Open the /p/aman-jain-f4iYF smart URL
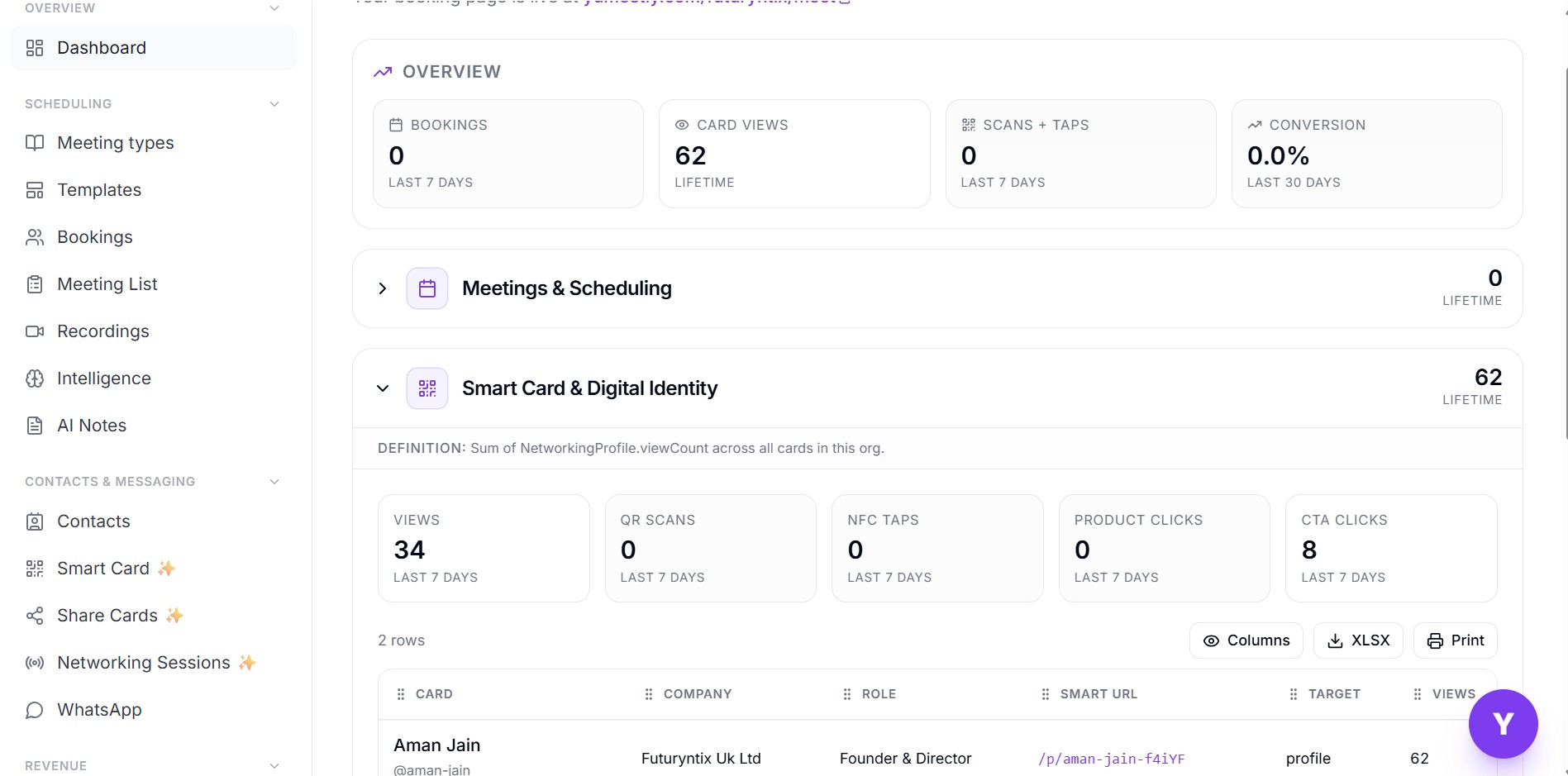 pos(1111,759)
